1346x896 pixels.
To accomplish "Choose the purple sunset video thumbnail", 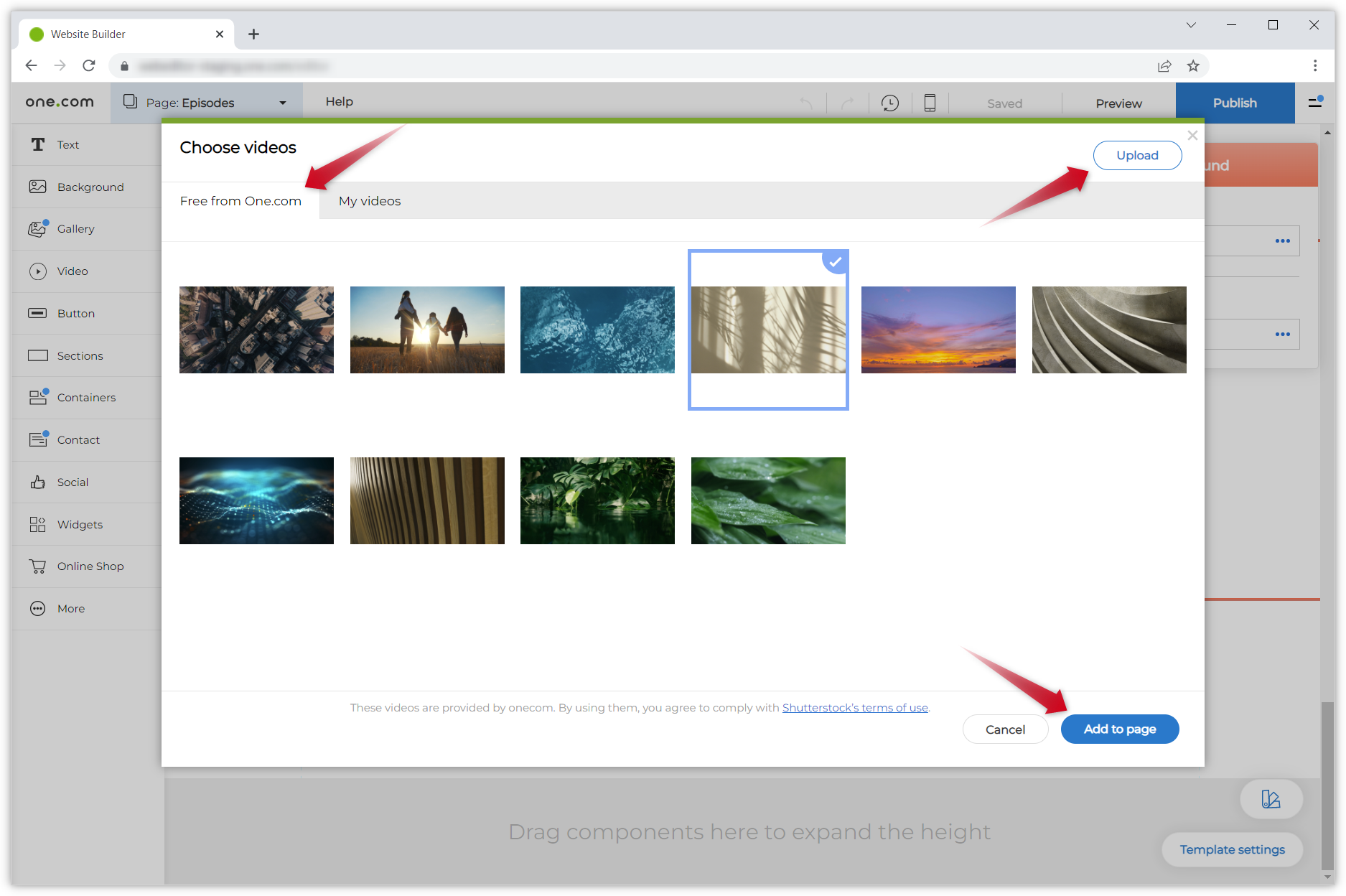I will [x=938, y=330].
